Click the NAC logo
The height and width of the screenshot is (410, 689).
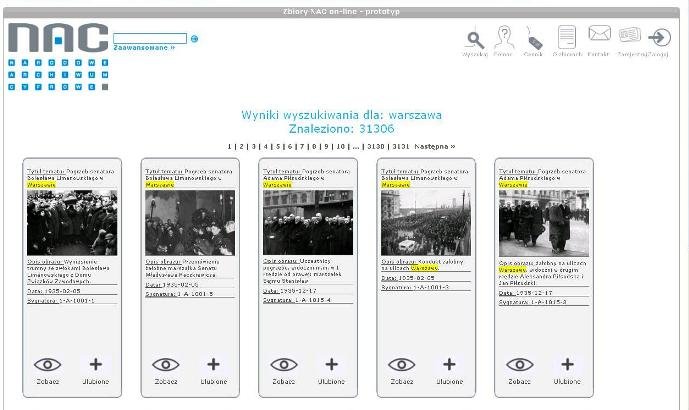coord(58,40)
